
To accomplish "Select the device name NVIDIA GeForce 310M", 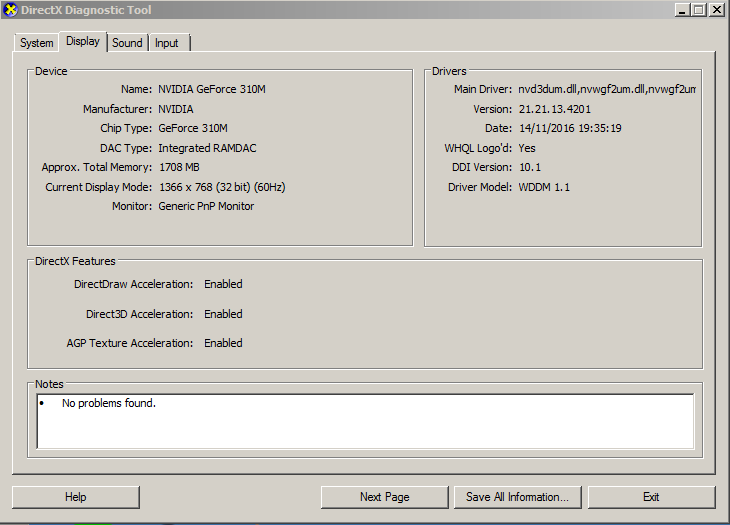I will pyautogui.click(x=212, y=89).
